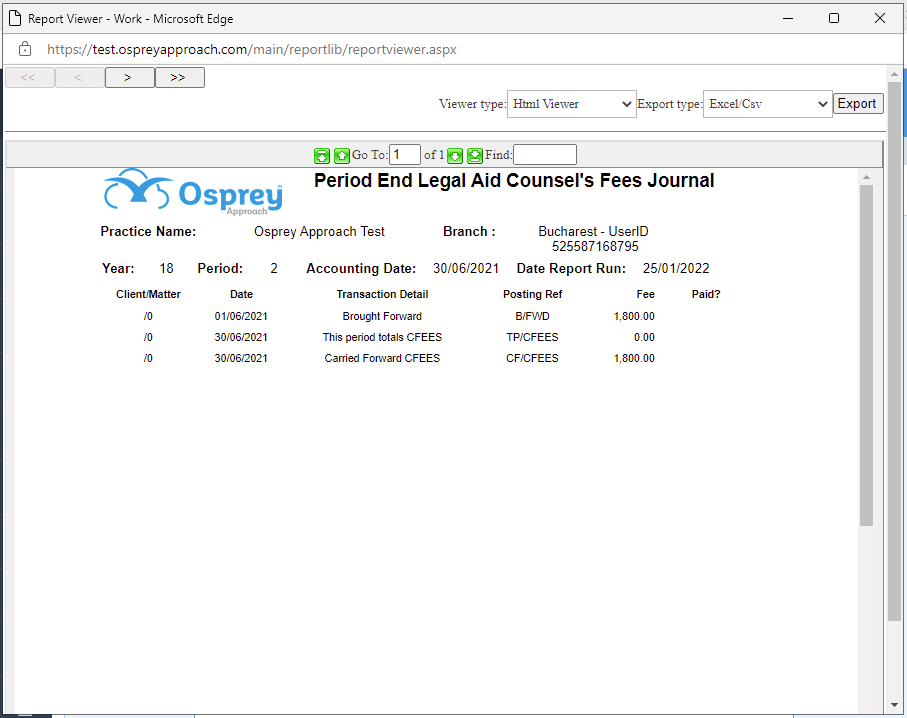Click the 'Year:' label
The height and width of the screenshot is (718, 907).
118,268
